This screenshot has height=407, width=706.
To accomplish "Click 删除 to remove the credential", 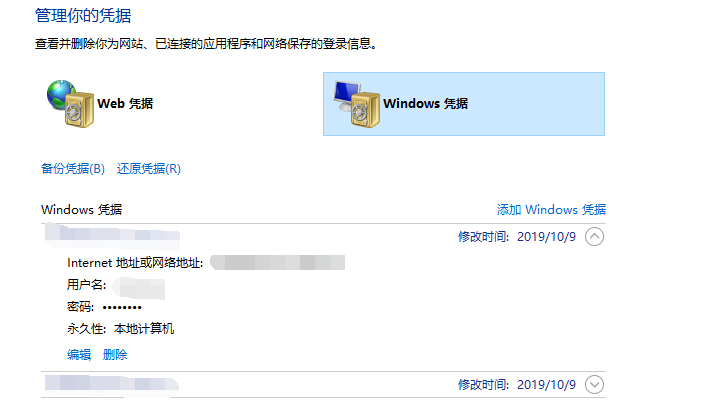I will [x=115, y=355].
